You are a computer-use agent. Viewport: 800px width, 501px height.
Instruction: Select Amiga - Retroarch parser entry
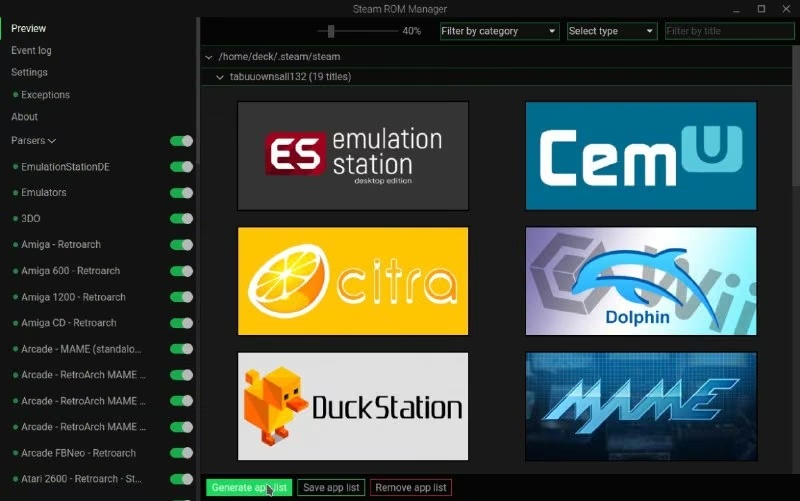tap(61, 244)
